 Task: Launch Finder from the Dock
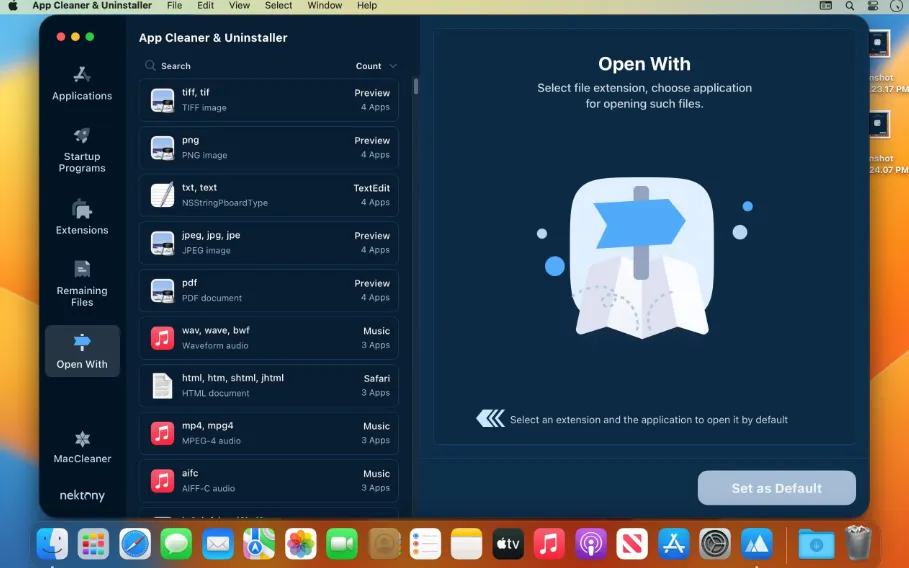pos(52,544)
